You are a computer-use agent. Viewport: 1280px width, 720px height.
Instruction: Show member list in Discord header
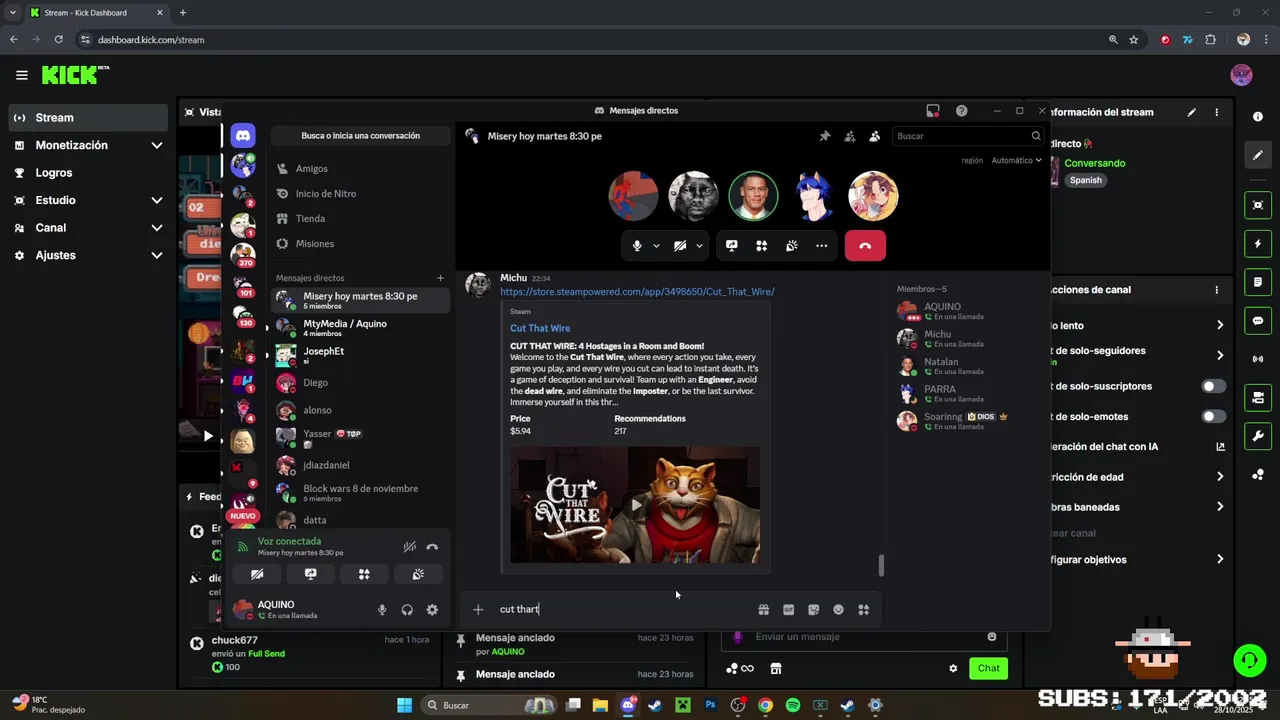(874, 136)
